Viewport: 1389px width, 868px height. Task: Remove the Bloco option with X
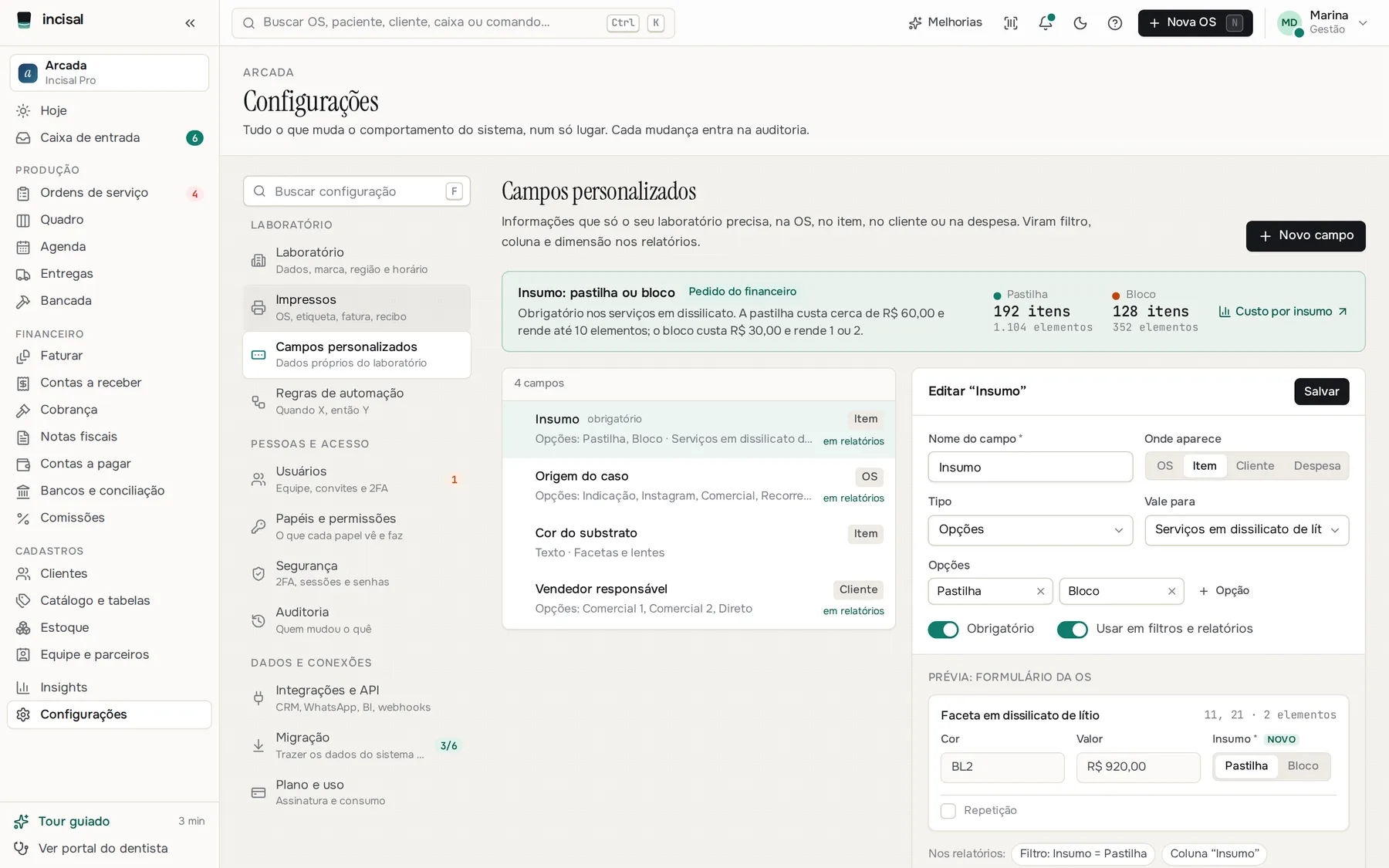[x=1171, y=591]
